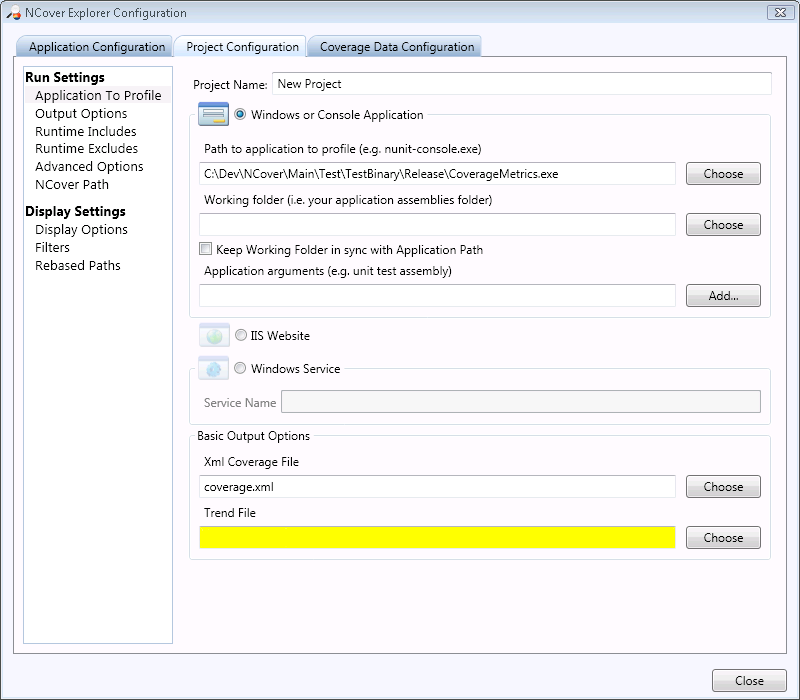Viewport: 800px width, 700px height.
Task: Click the yellow Trend File field
Action: (437, 538)
